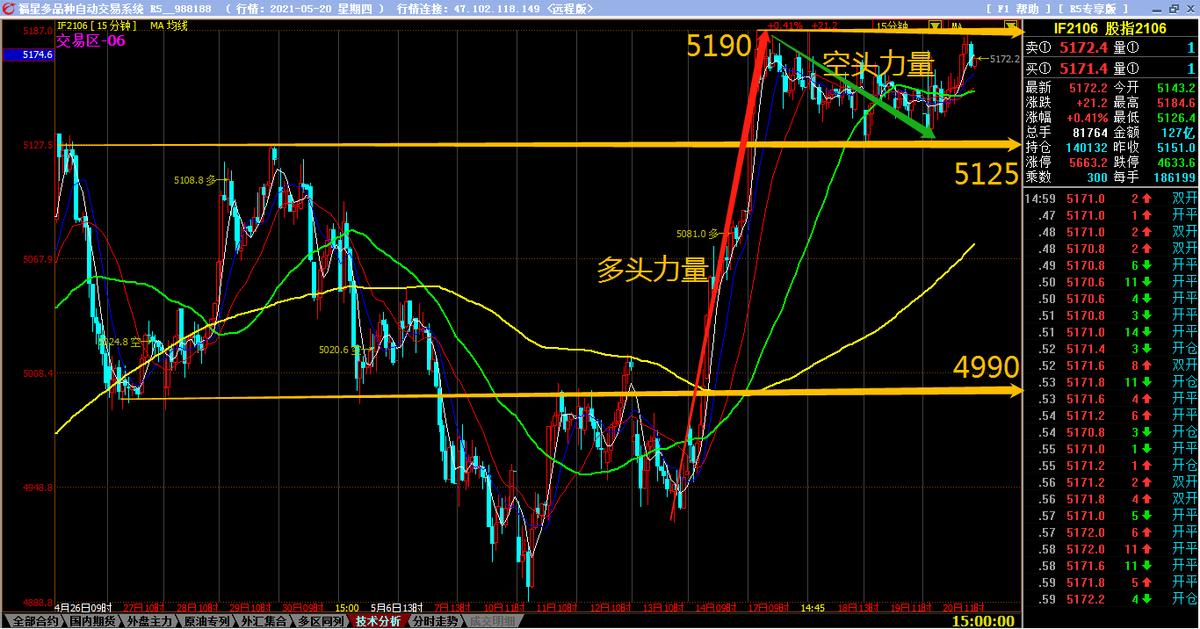Click the 14:45 time axis label
1200x629 pixels.
point(813,607)
